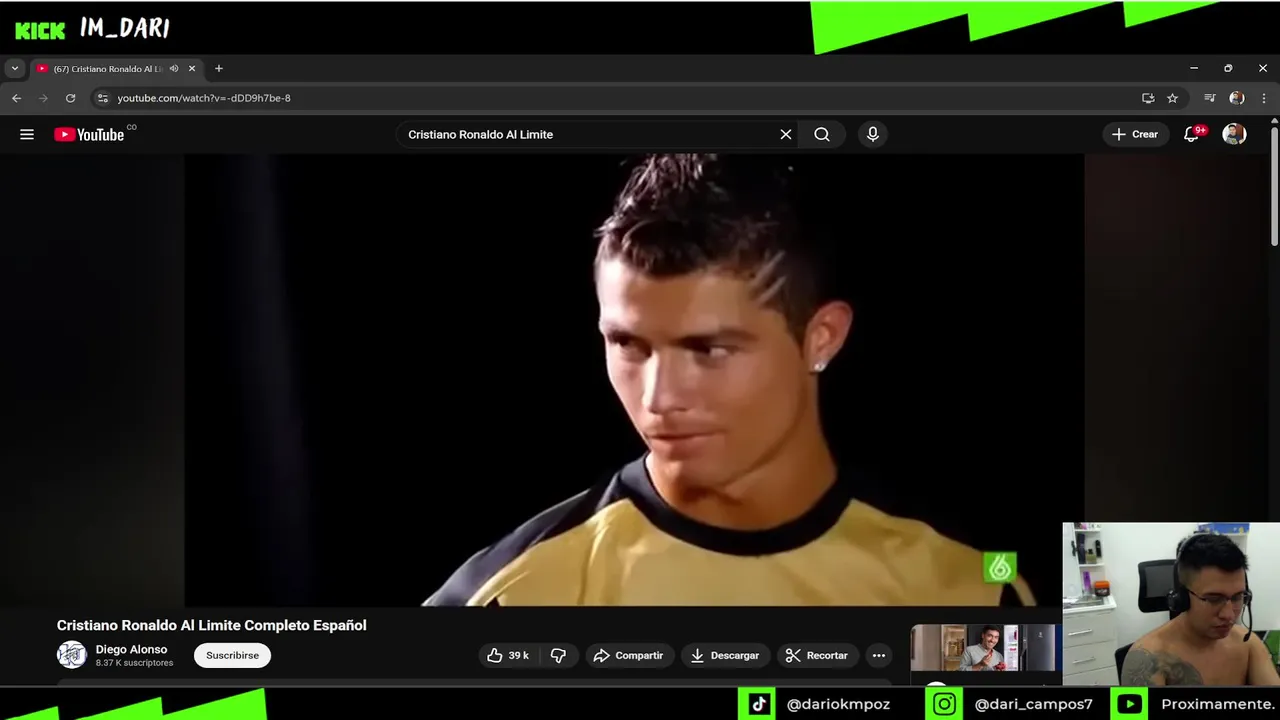Open a new browser tab
The height and width of the screenshot is (720, 1280).
(219, 69)
